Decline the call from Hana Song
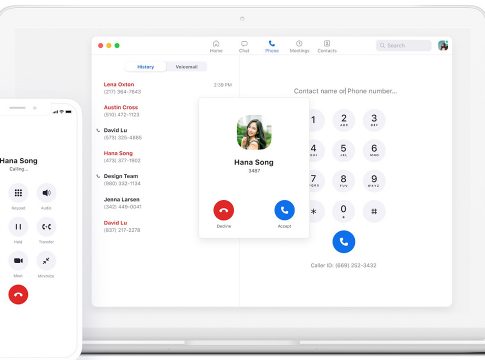 point(224,210)
